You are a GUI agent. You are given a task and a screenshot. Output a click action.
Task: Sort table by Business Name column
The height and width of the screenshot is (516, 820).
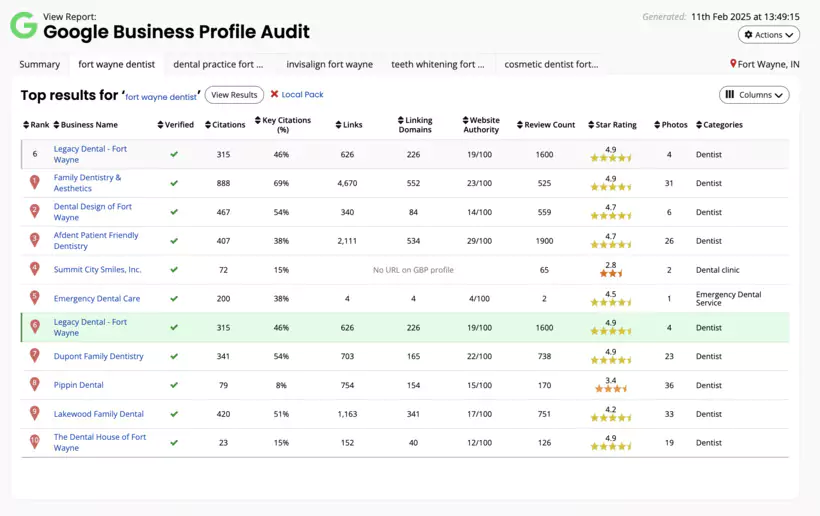pos(86,124)
